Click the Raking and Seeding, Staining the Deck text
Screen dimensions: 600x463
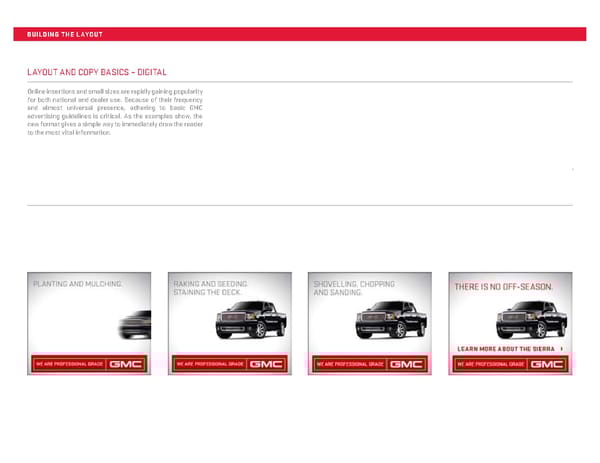210,288
